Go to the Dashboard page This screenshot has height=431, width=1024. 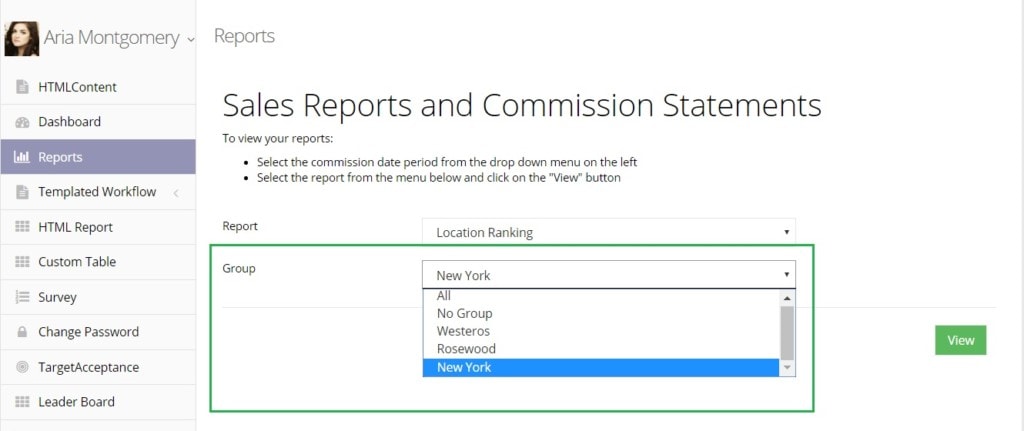click(x=98, y=122)
